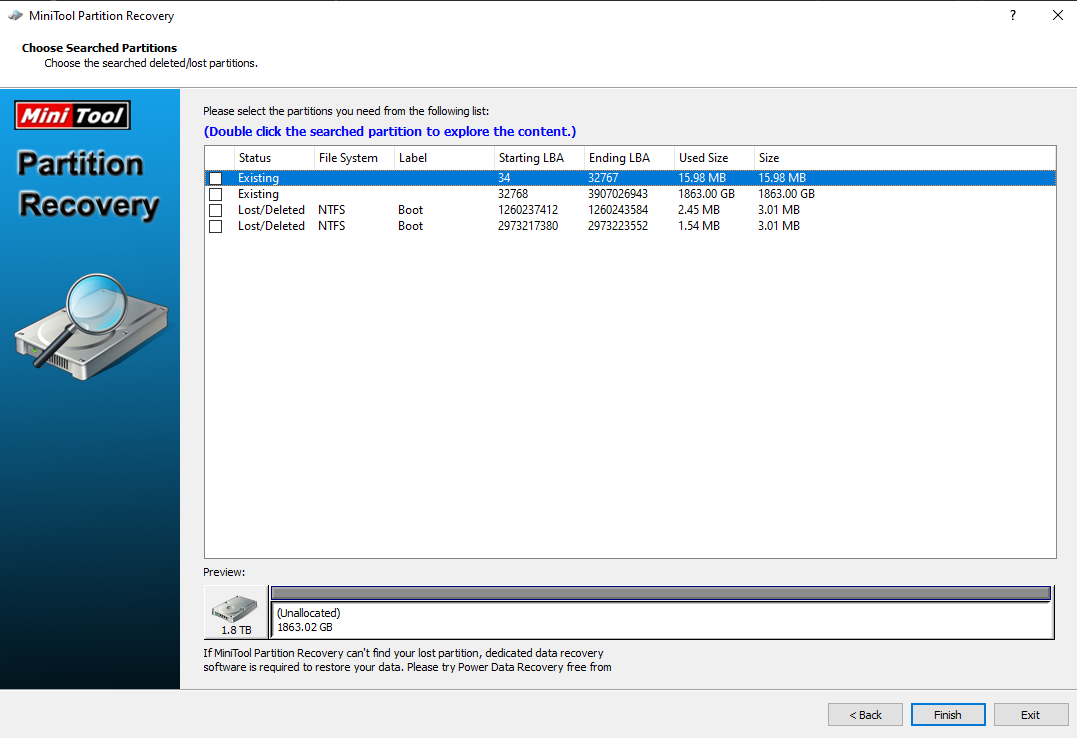The width and height of the screenshot is (1077, 738).
Task: Sort by the Starting LBA column header
Action: tap(539, 157)
